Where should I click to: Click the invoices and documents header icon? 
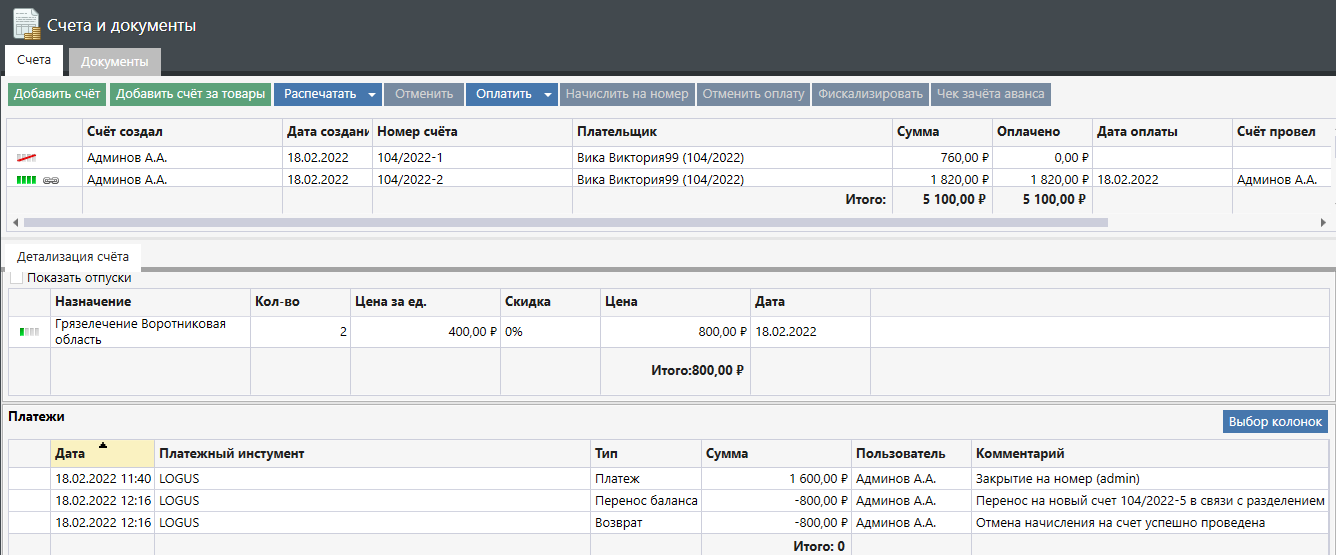coord(26,24)
